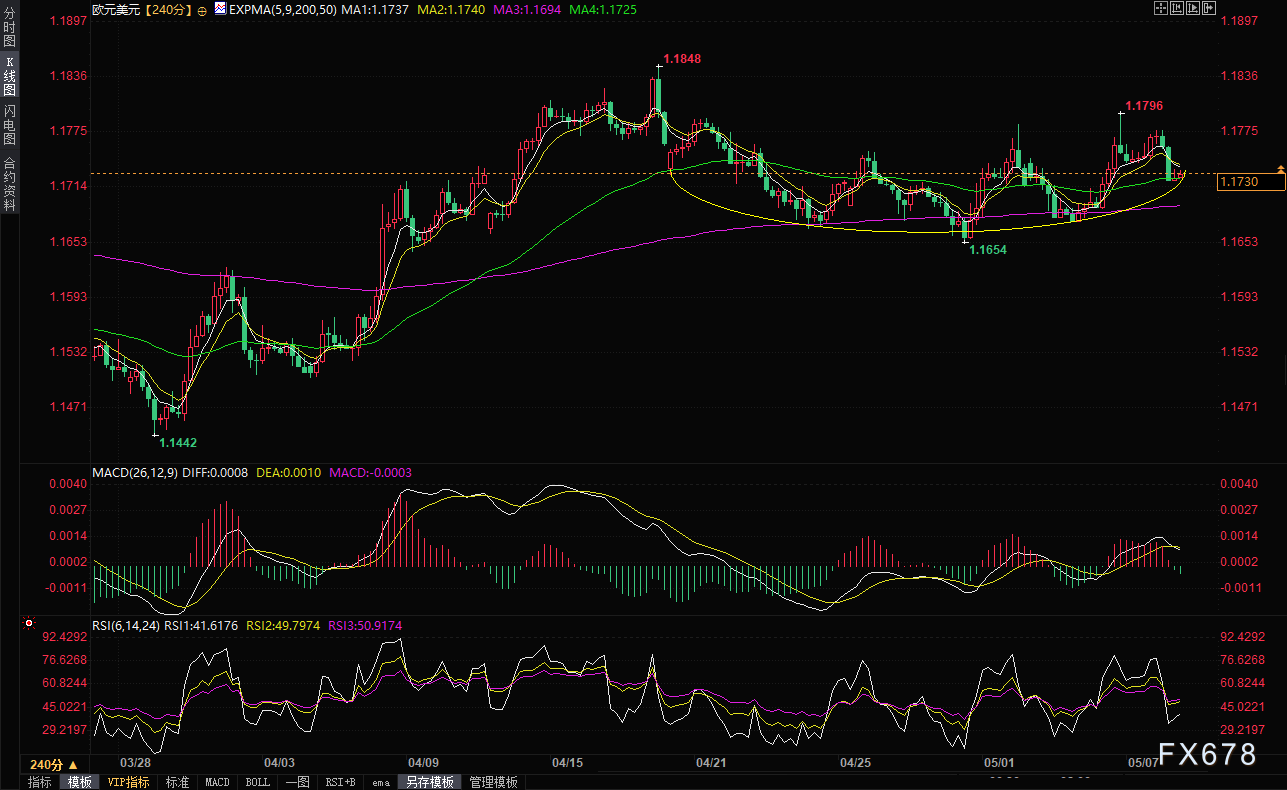1287x790 pixels.
Task: Click the chart replay icon
Action: tap(1192, 8)
